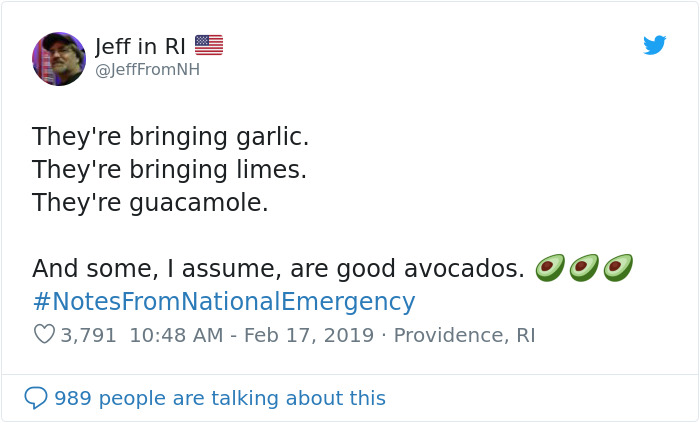Click the sentence about good avocados
Viewport: 700px width, 423px height.
point(278,269)
